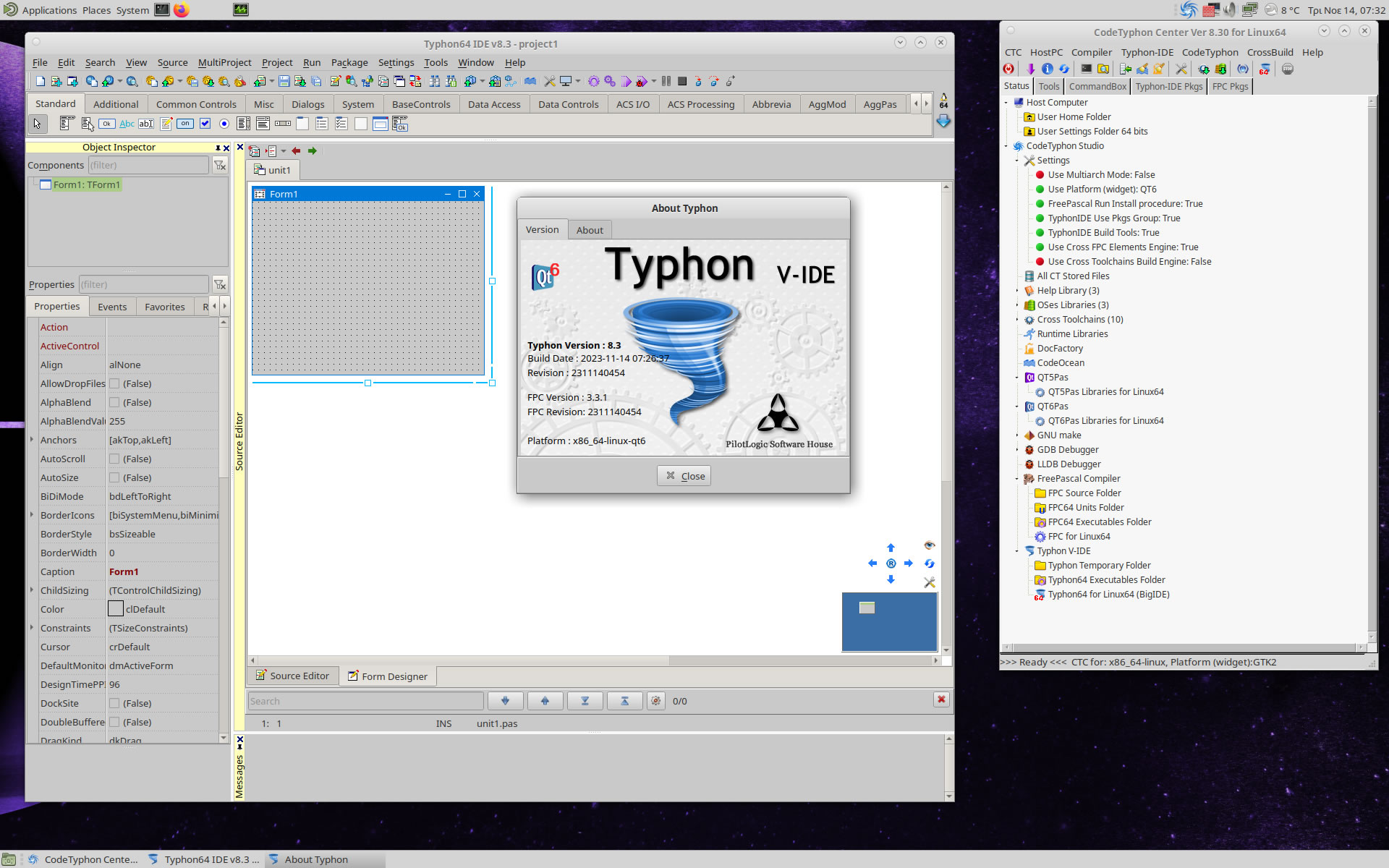Click the Save icon in Typhon IDE toolbar
This screenshot has width=1389, height=868.
pyautogui.click(x=284, y=81)
